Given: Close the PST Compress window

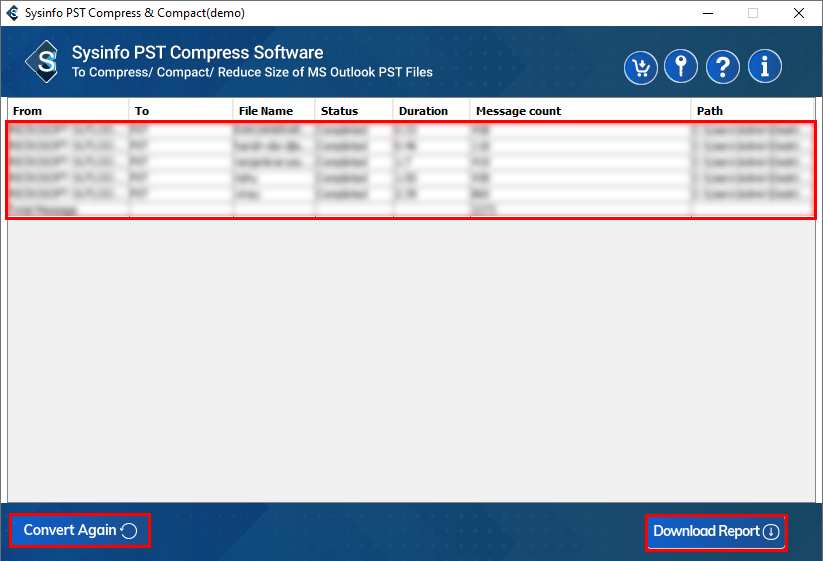Looking at the screenshot, I should (x=798, y=13).
